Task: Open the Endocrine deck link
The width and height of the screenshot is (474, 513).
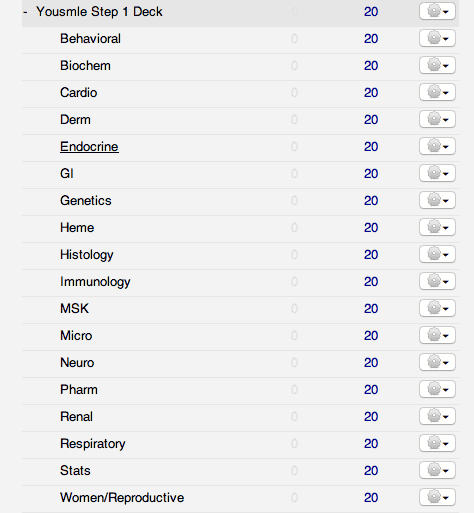Action: [x=89, y=147]
